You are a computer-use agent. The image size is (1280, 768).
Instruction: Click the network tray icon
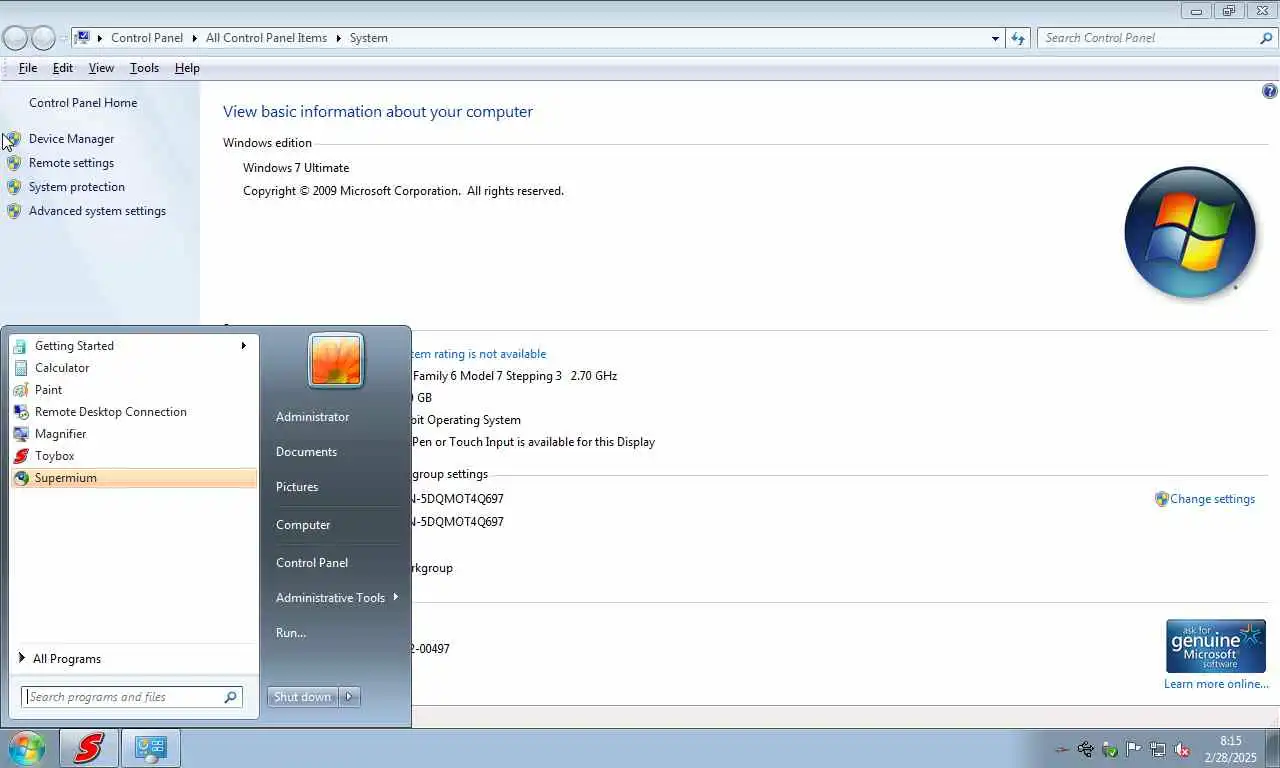pos(1157,749)
